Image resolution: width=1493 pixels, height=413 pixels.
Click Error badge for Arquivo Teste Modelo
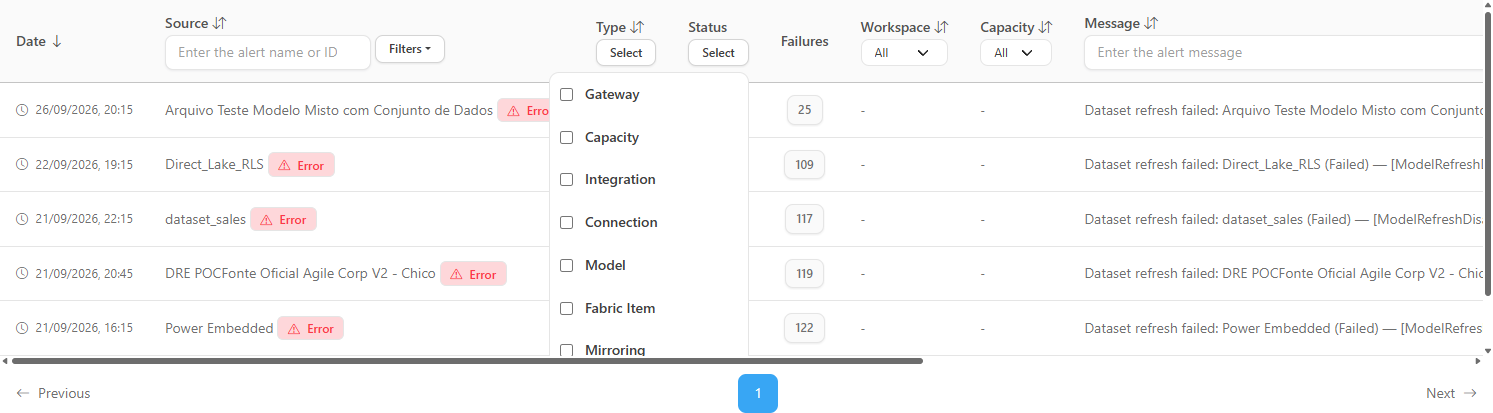click(x=524, y=110)
